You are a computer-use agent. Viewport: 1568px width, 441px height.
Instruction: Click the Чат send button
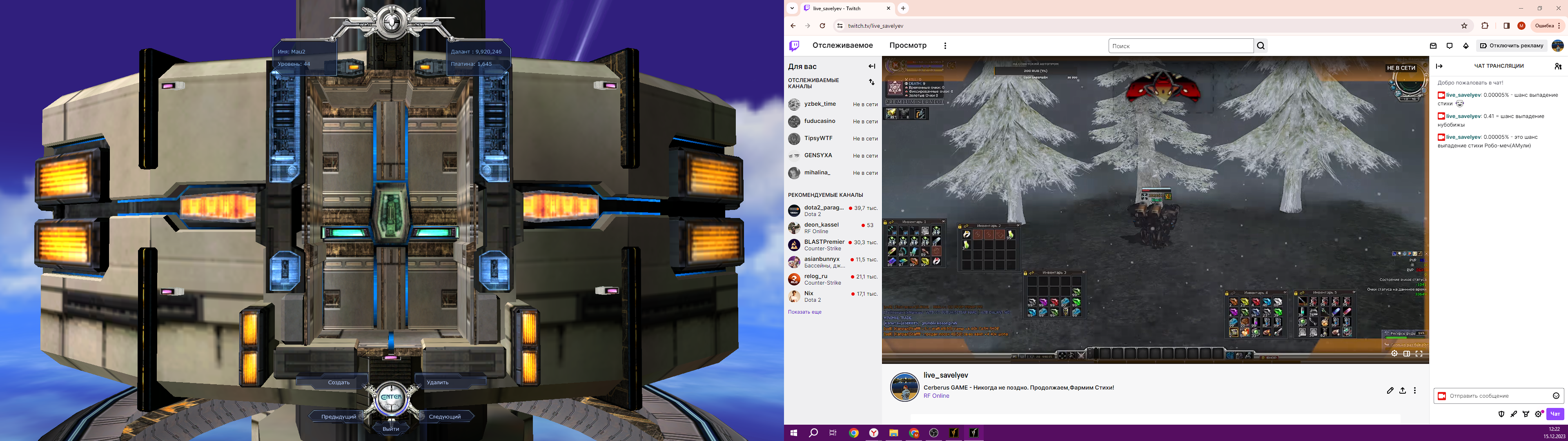(x=1555, y=414)
